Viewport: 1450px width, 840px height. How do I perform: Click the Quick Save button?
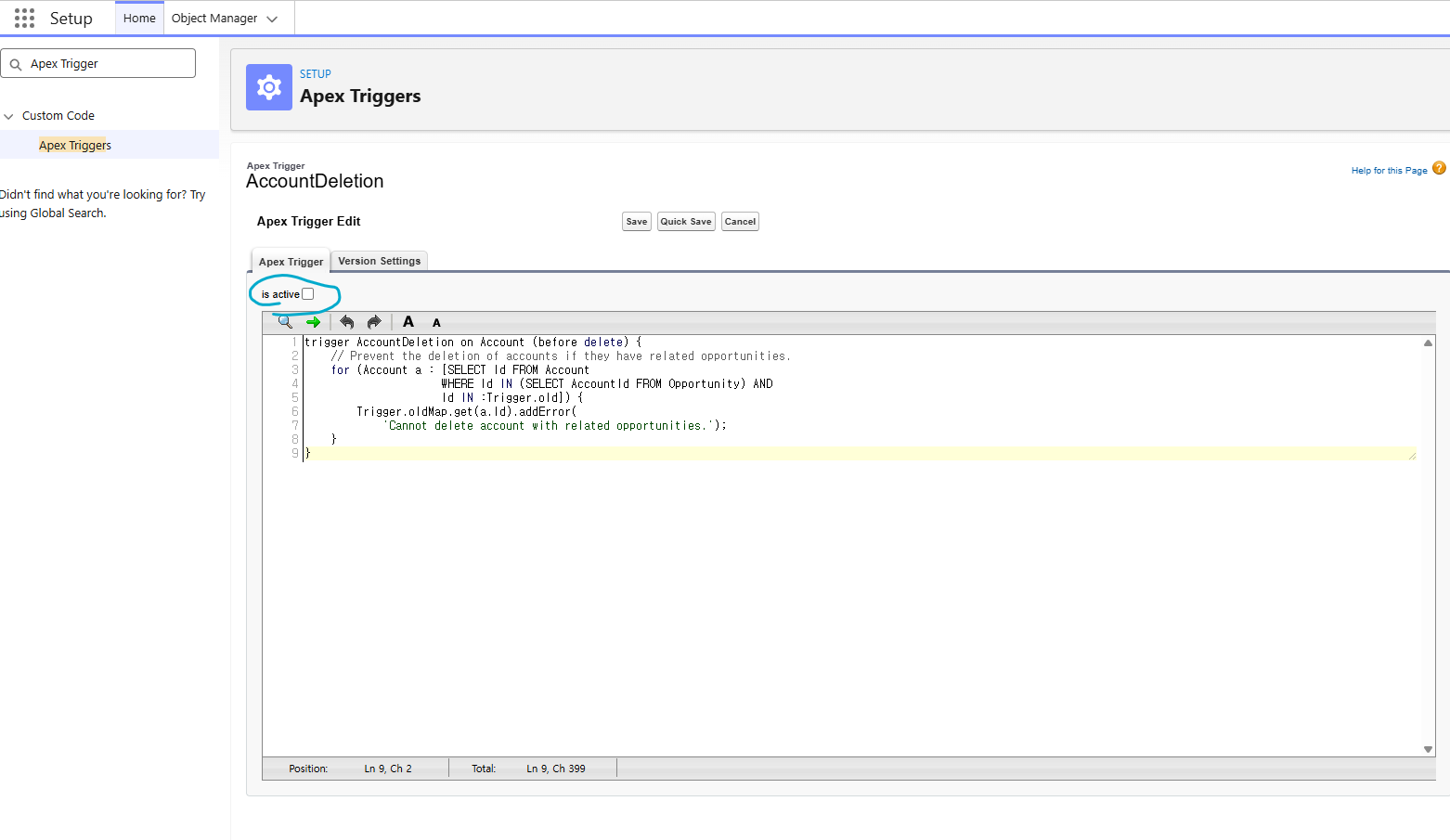(x=686, y=222)
